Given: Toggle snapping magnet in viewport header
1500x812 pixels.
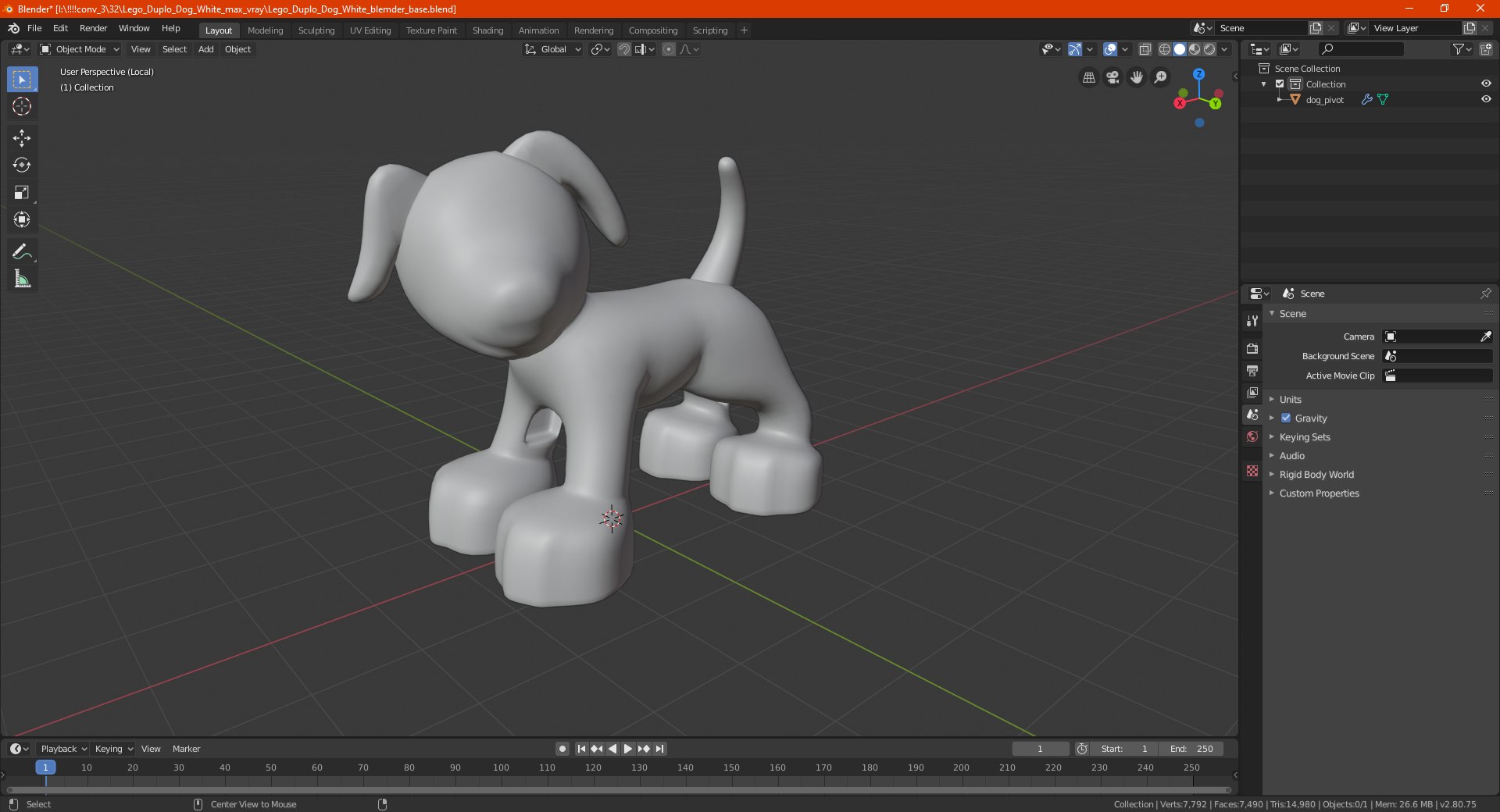Looking at the screenshot, I should (x=624, y=49).
